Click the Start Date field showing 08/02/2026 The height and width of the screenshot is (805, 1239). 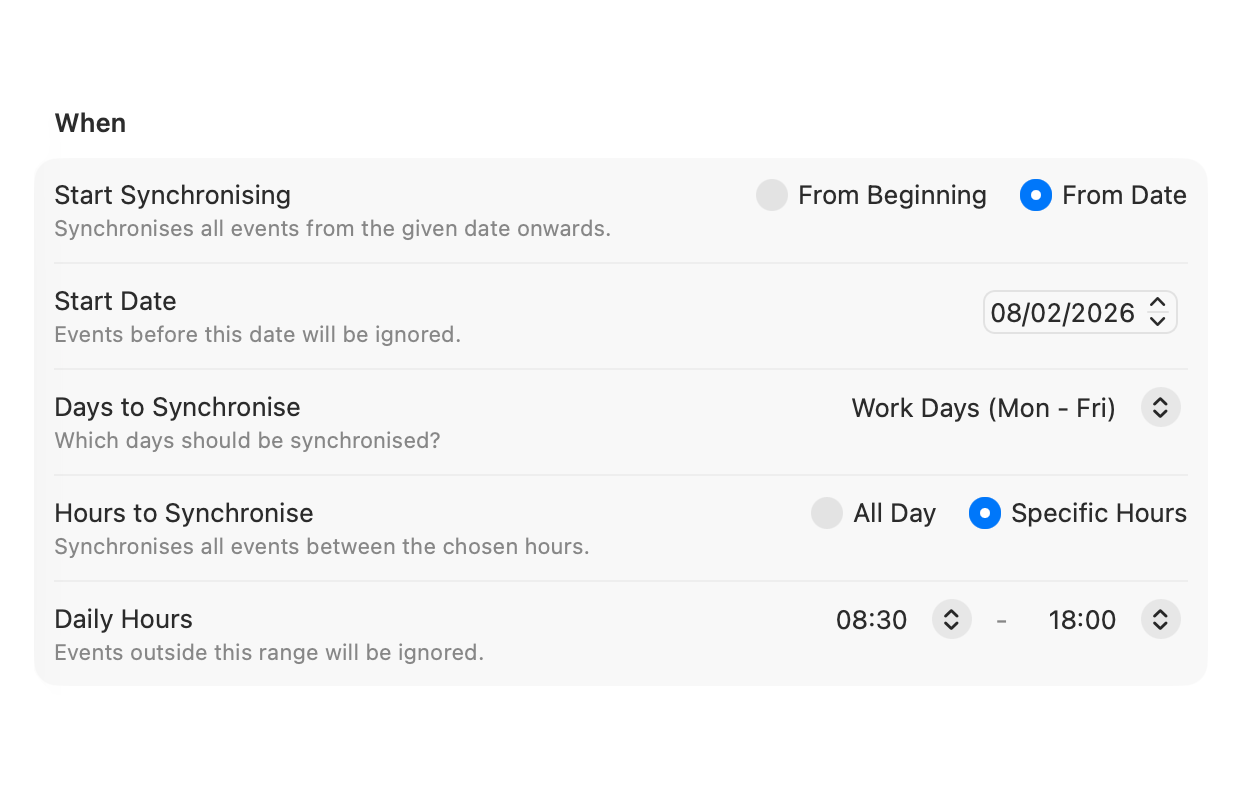[1060, 312]
